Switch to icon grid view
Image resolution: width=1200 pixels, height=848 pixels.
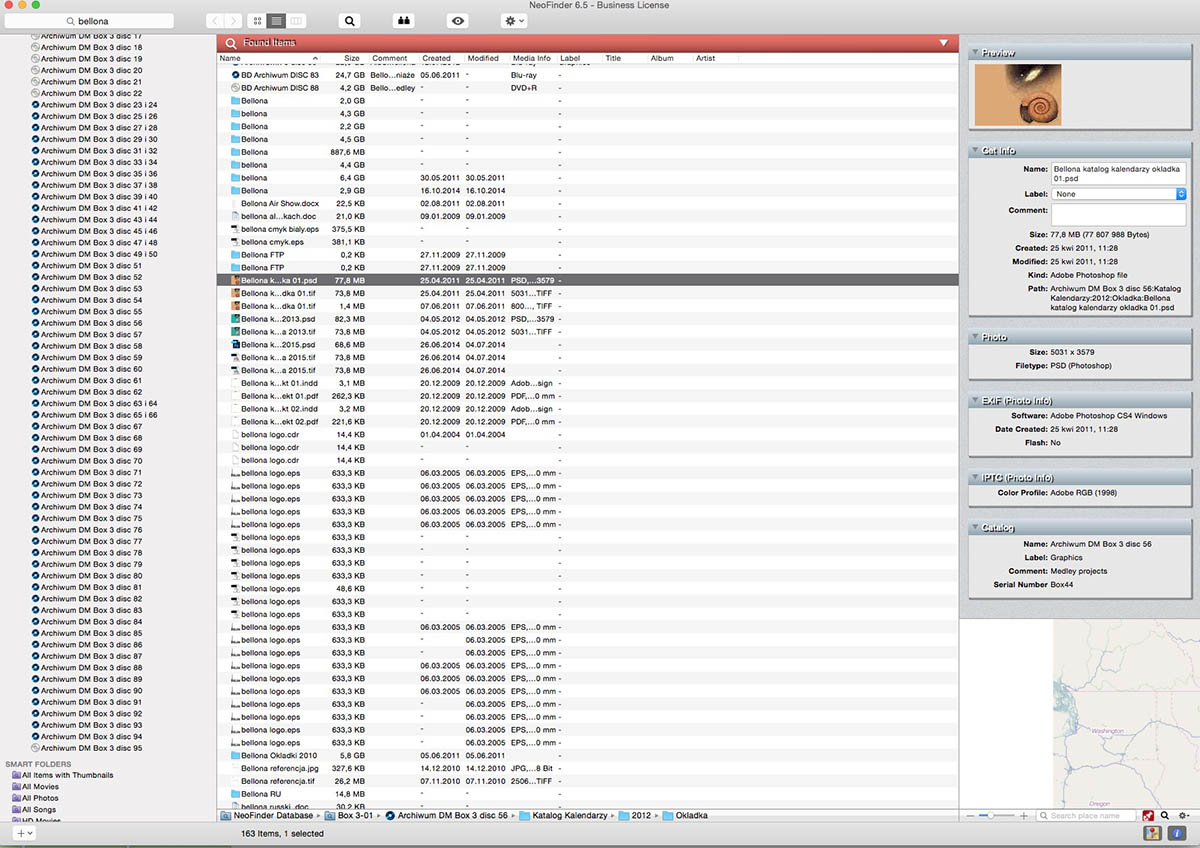tap(257, 20)
